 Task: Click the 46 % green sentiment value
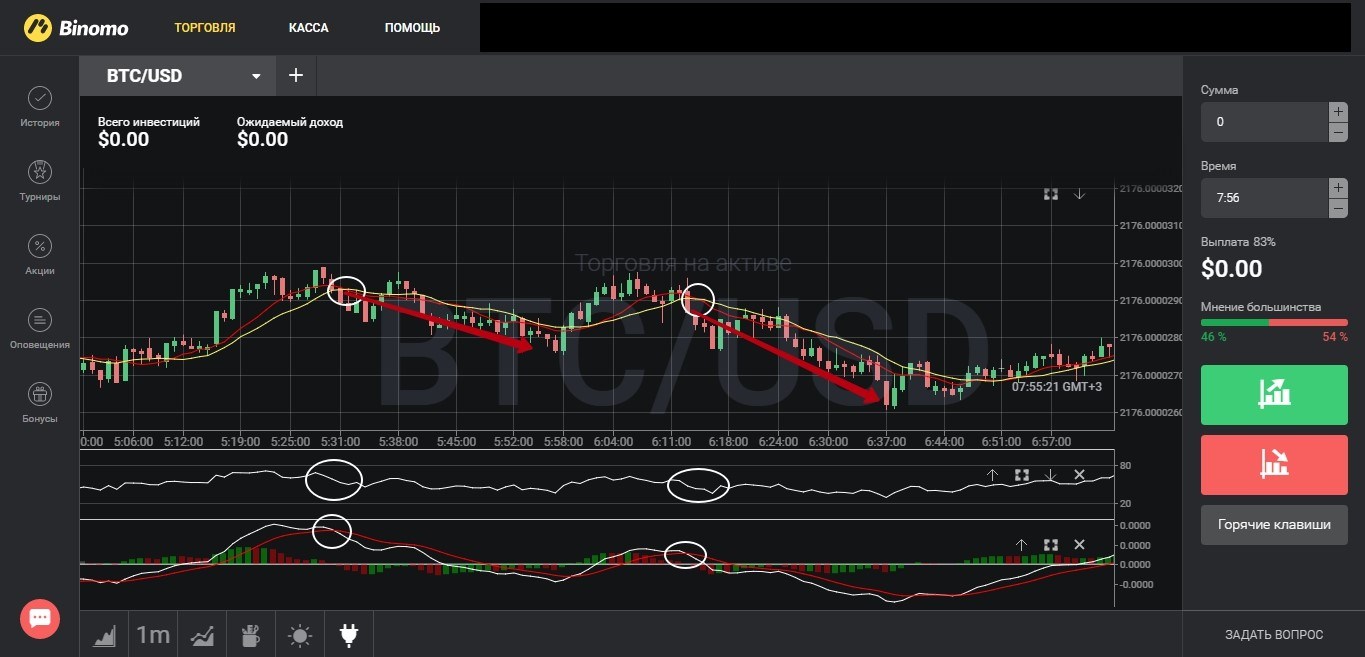click(x=1213, y=337)
